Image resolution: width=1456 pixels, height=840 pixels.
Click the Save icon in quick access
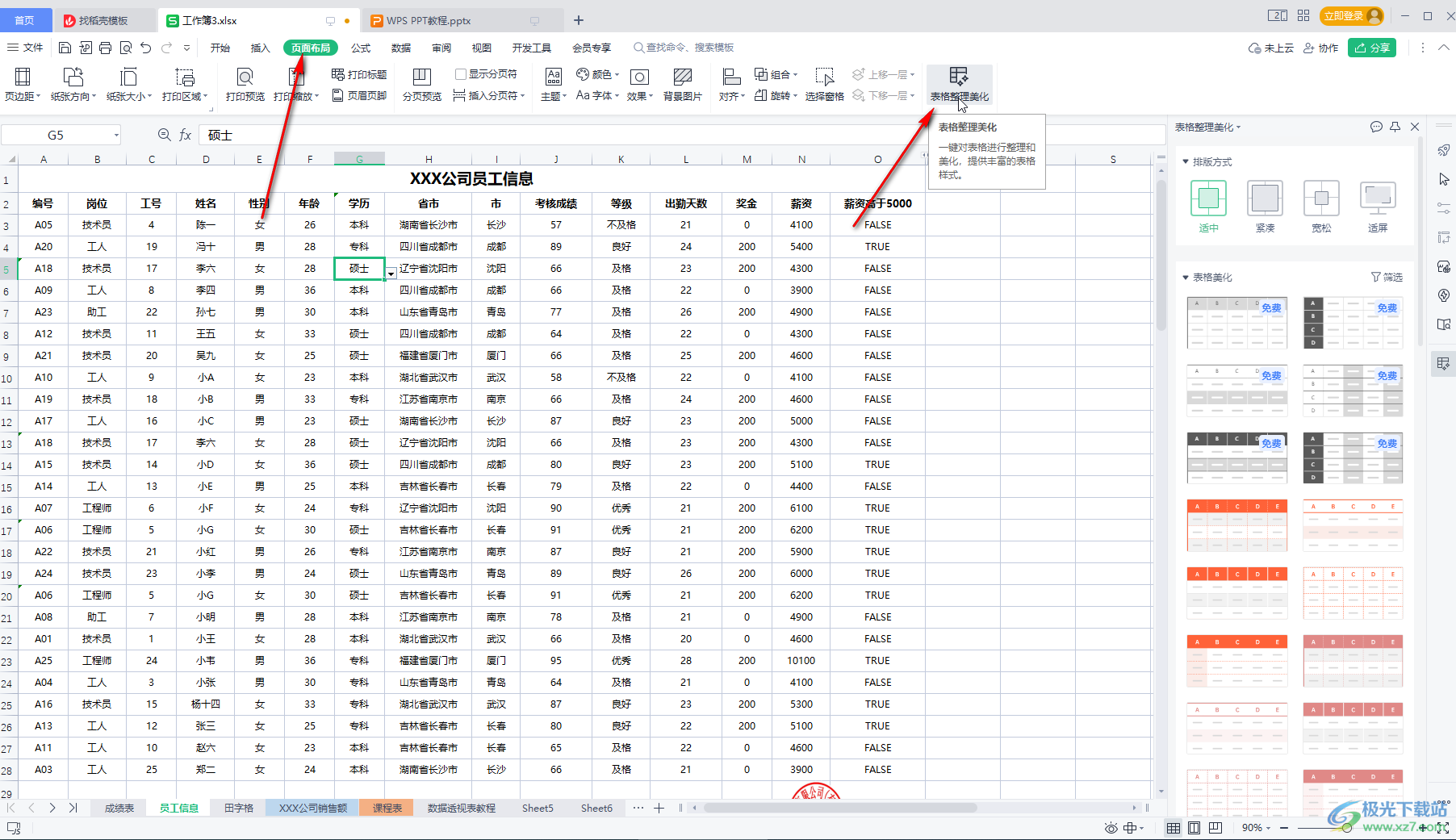tap(65, 48)
